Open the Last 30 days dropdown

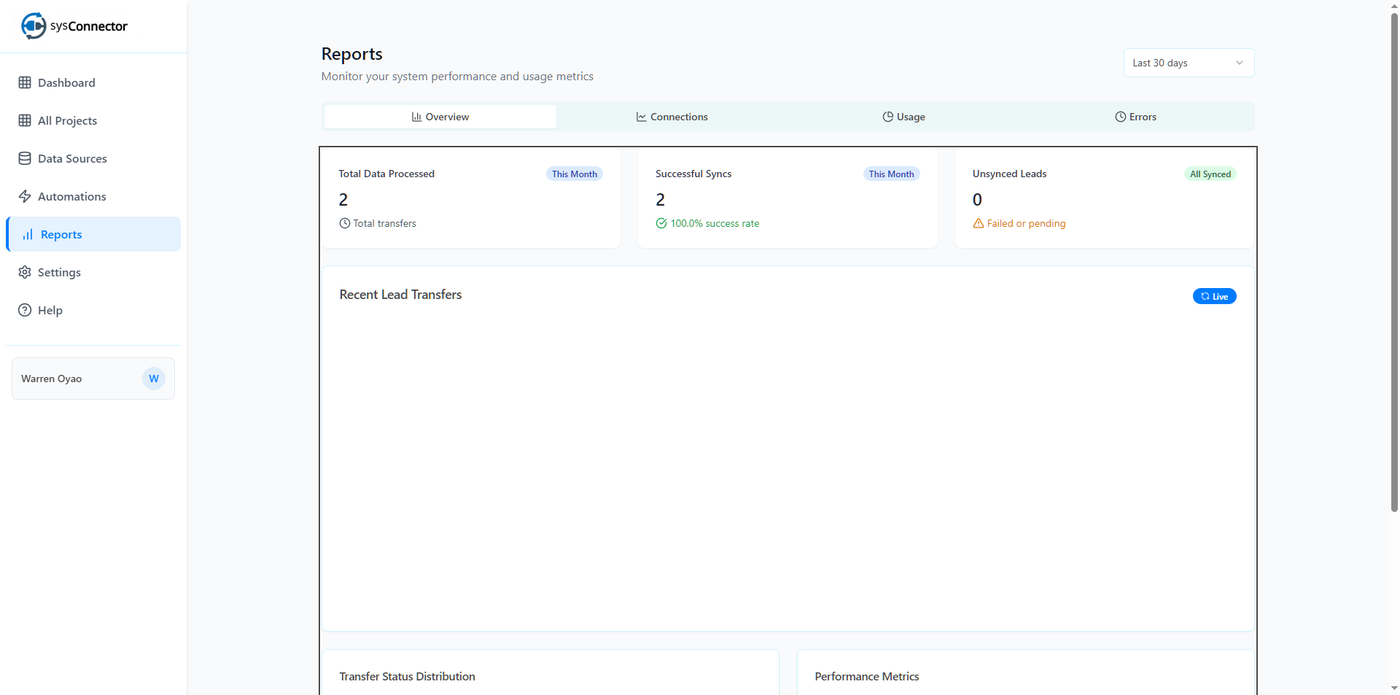[1187, 63]
